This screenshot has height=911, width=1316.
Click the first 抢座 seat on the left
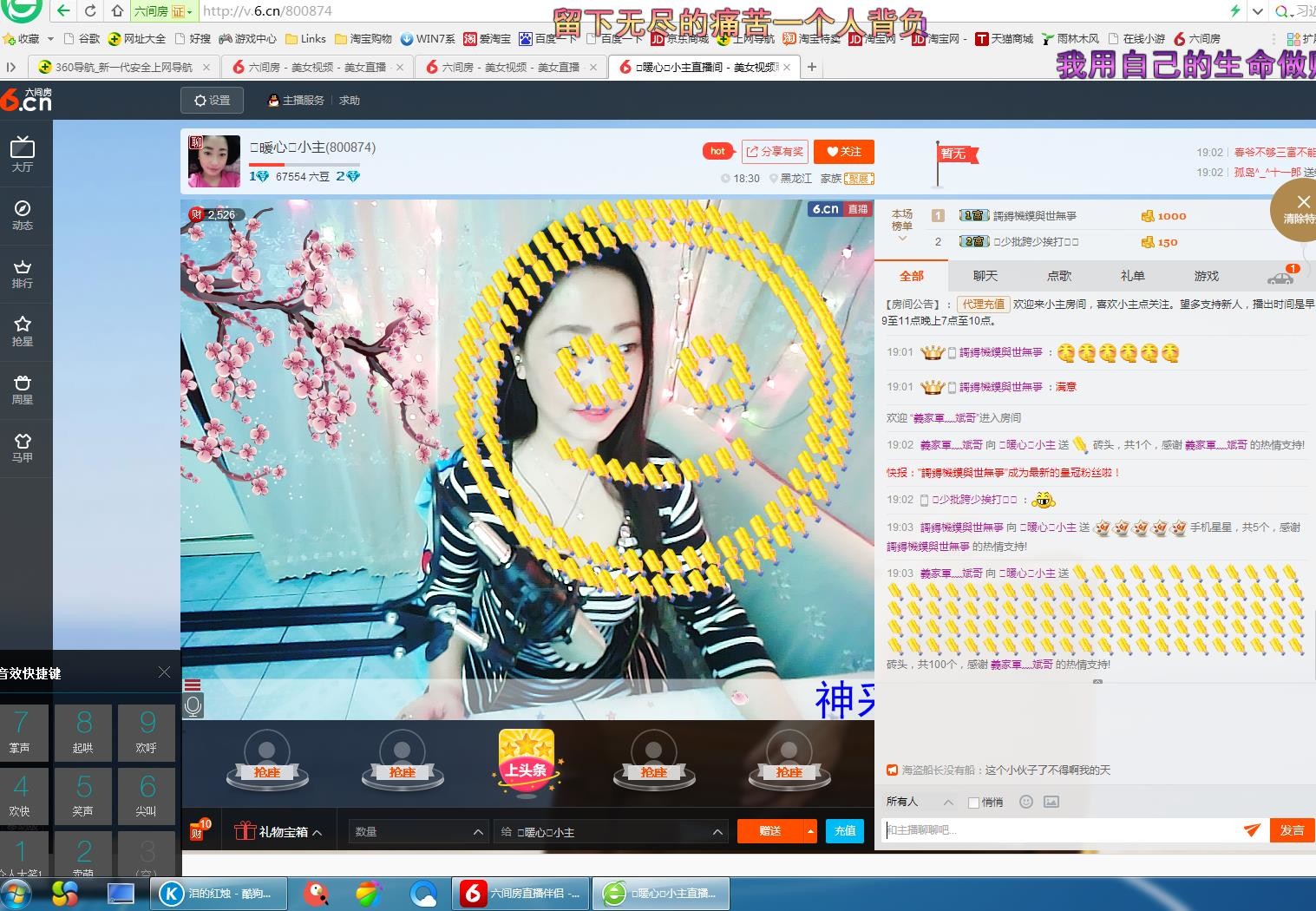coord(267,759)
